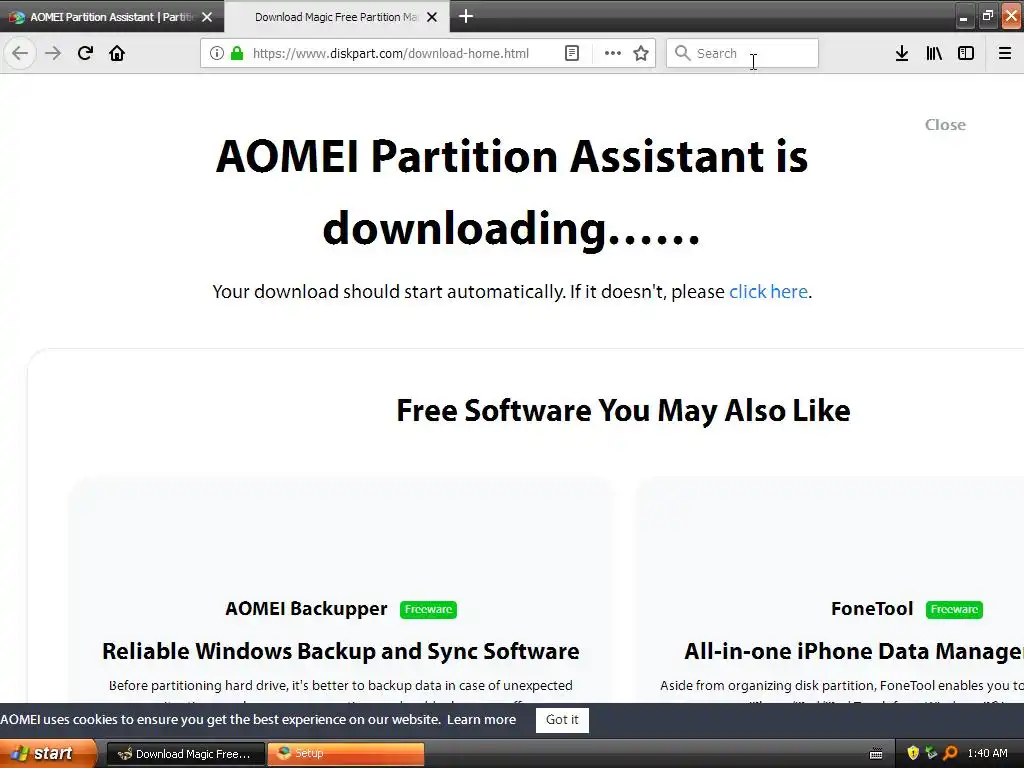
Task: Bookmark this page with the star
Action: tap(641, 54)
